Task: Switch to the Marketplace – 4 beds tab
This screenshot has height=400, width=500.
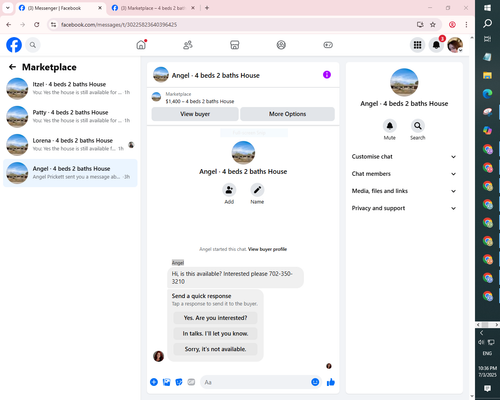Action: tap(153, 8)
